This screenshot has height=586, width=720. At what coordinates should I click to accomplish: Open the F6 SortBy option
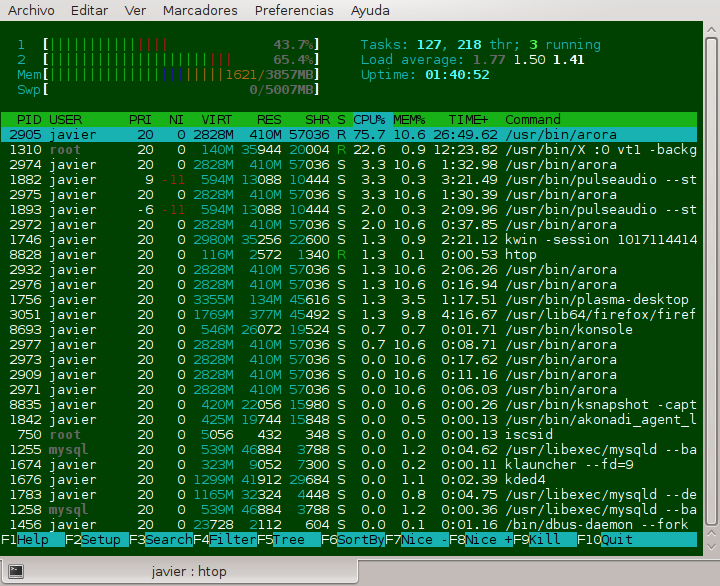(x=353, y=540)
